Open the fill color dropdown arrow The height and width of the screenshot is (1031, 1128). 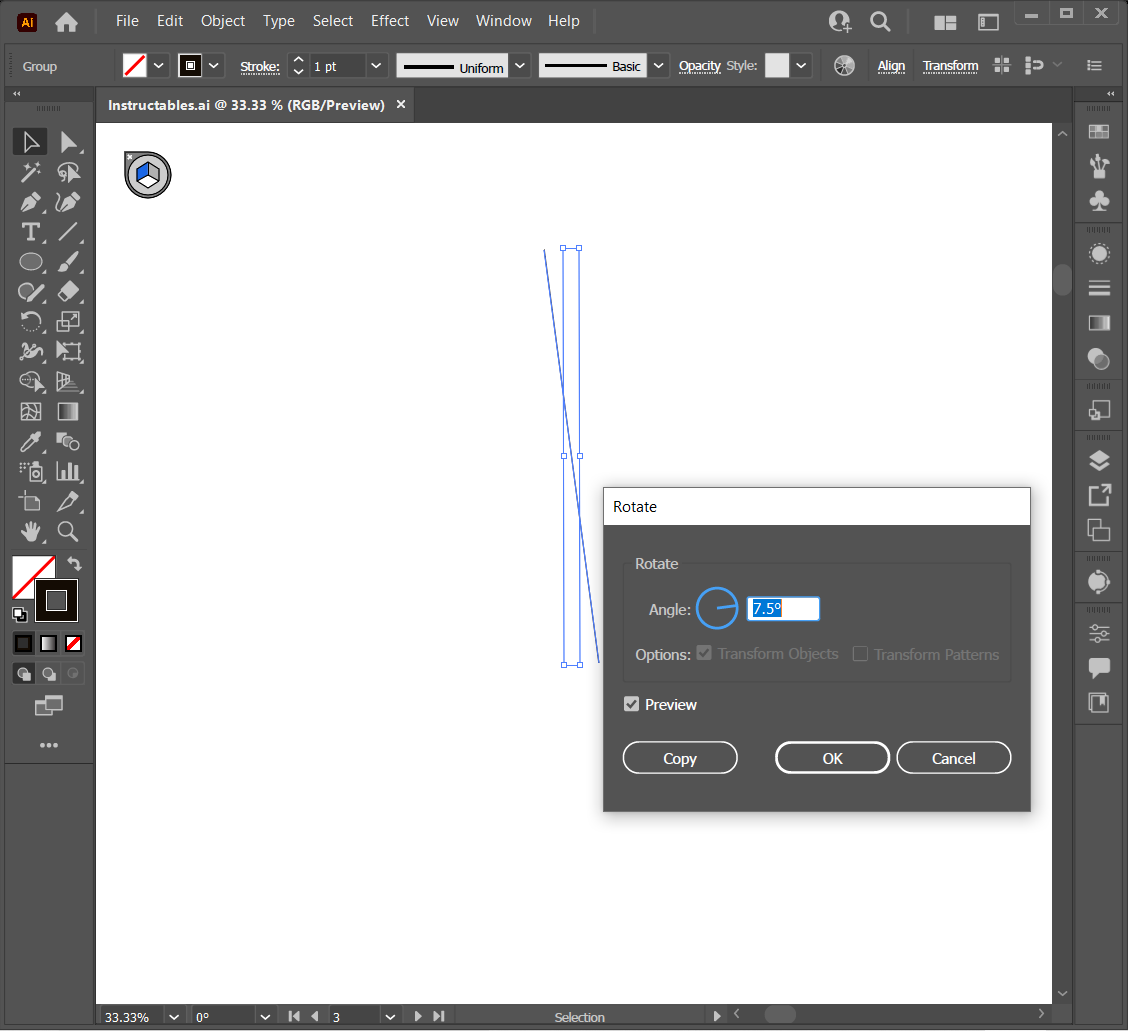tap(159, 65)
